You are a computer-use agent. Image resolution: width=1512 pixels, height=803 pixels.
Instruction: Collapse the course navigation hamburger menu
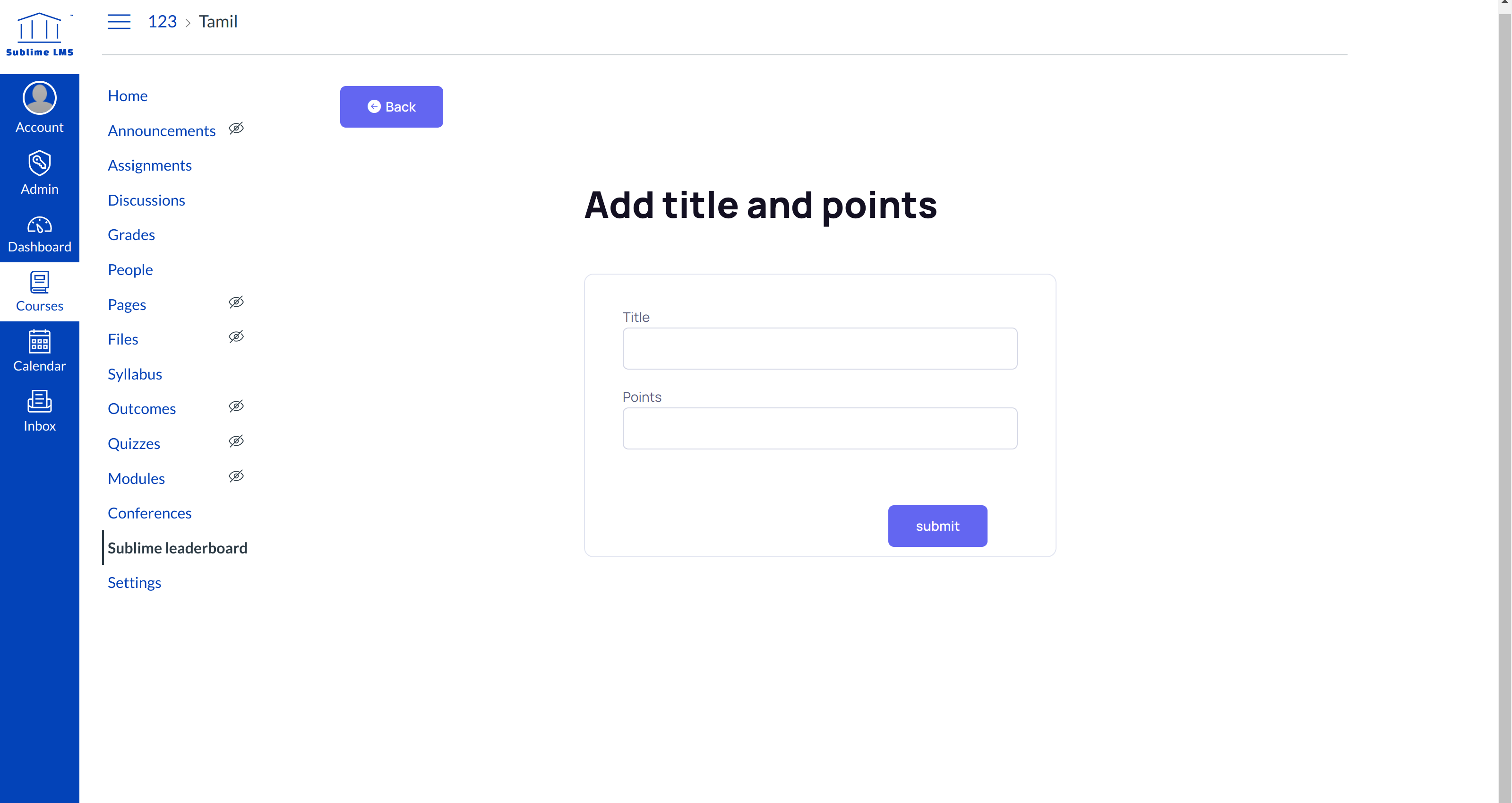[119, 22]
